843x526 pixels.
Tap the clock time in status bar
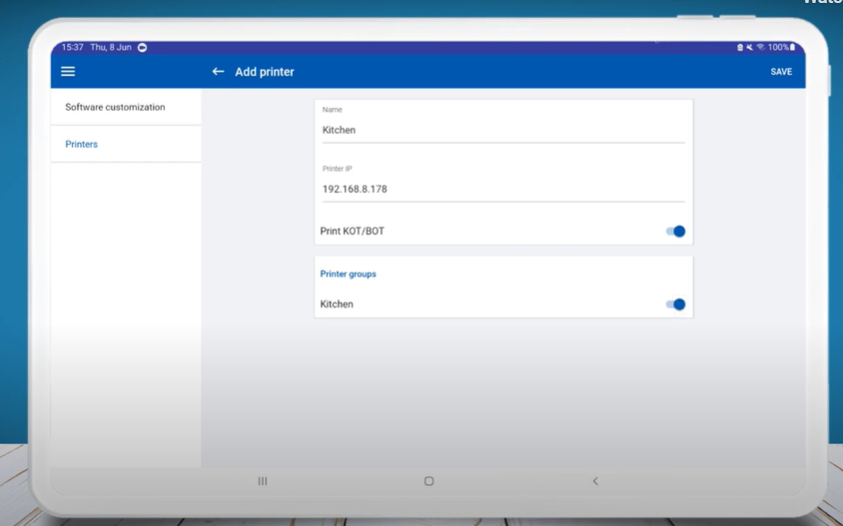[x=72, y=48]
